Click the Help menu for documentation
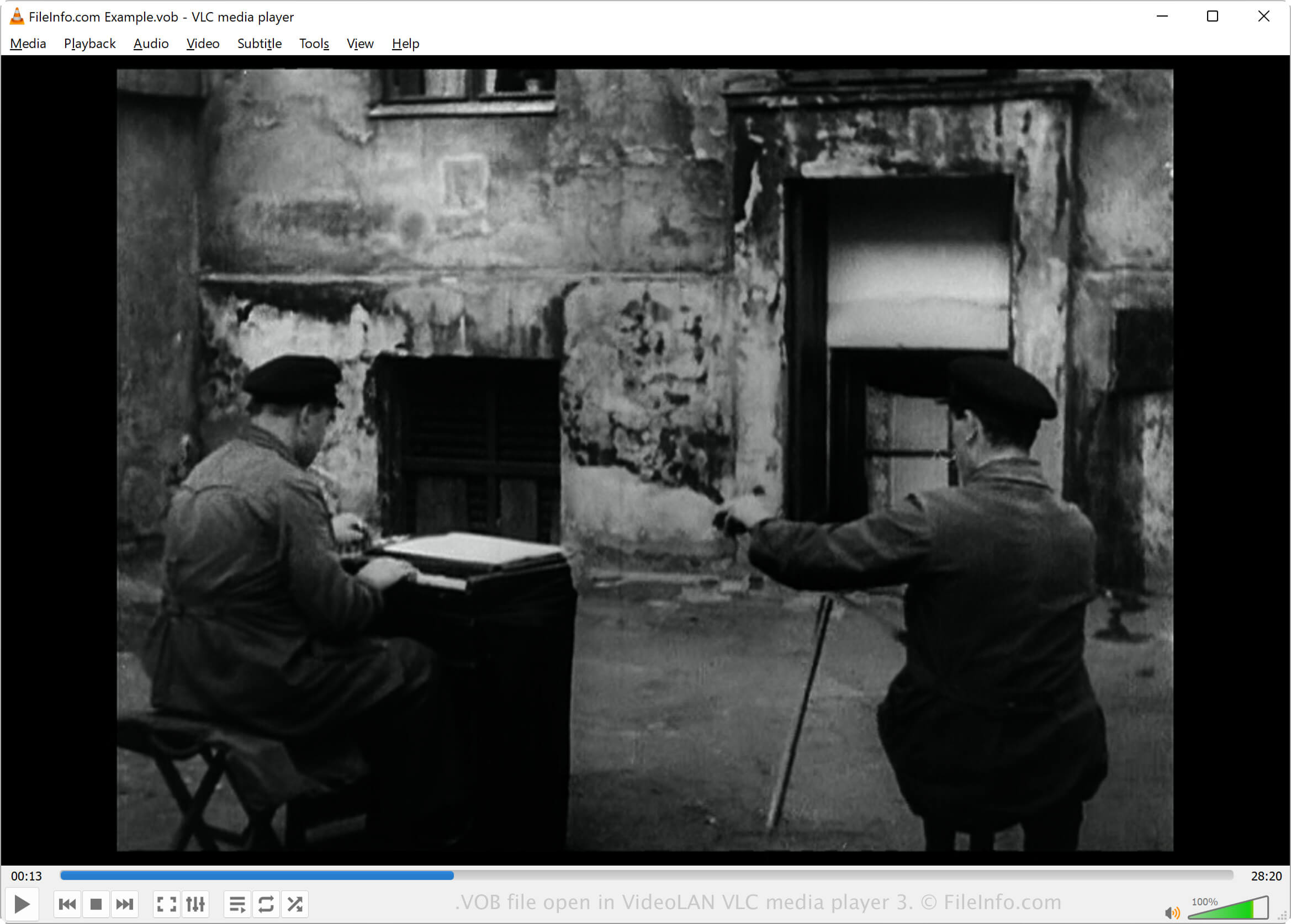 click(x=404, y=43)
